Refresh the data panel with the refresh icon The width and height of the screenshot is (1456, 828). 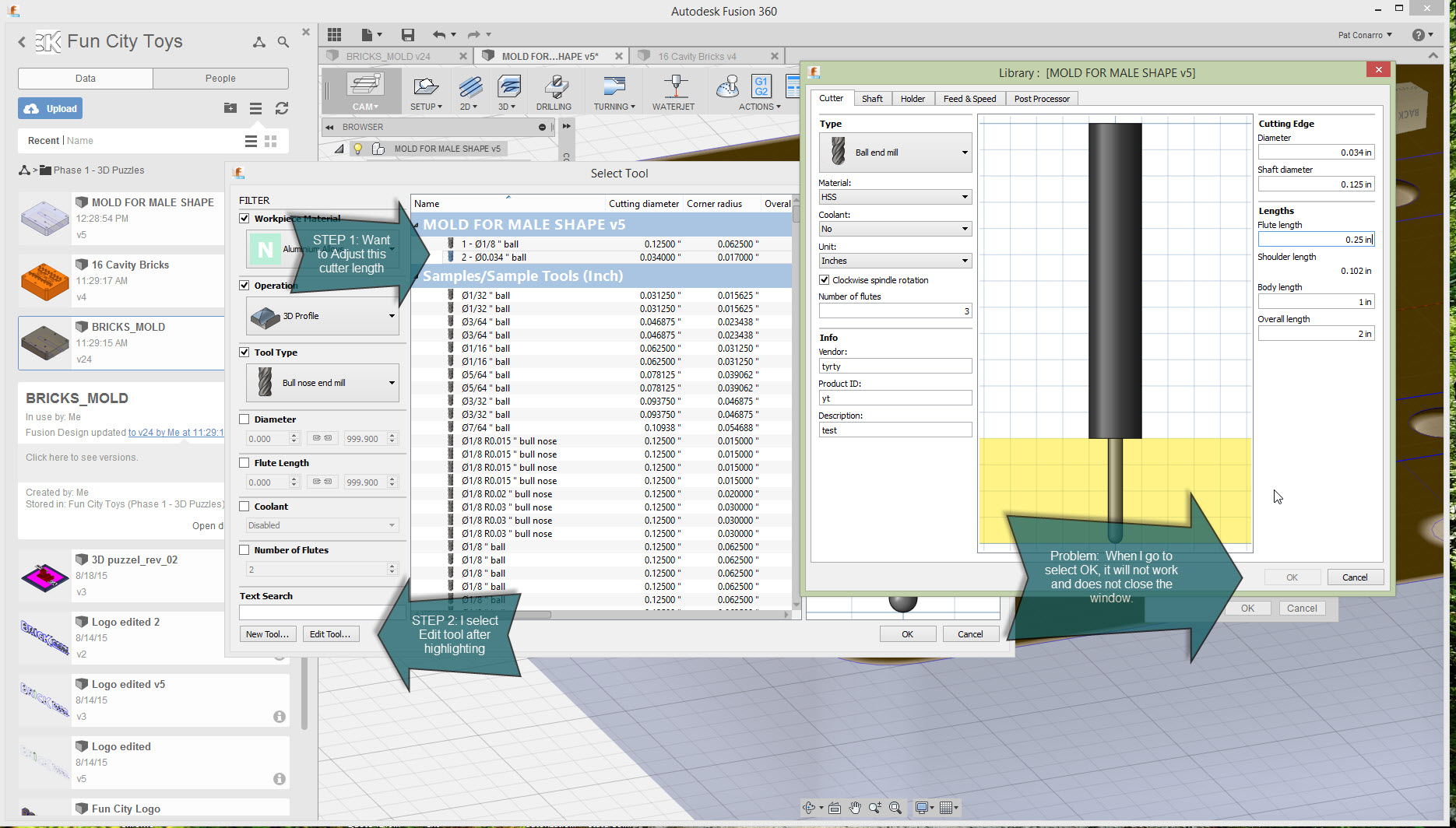coord(282,108)
